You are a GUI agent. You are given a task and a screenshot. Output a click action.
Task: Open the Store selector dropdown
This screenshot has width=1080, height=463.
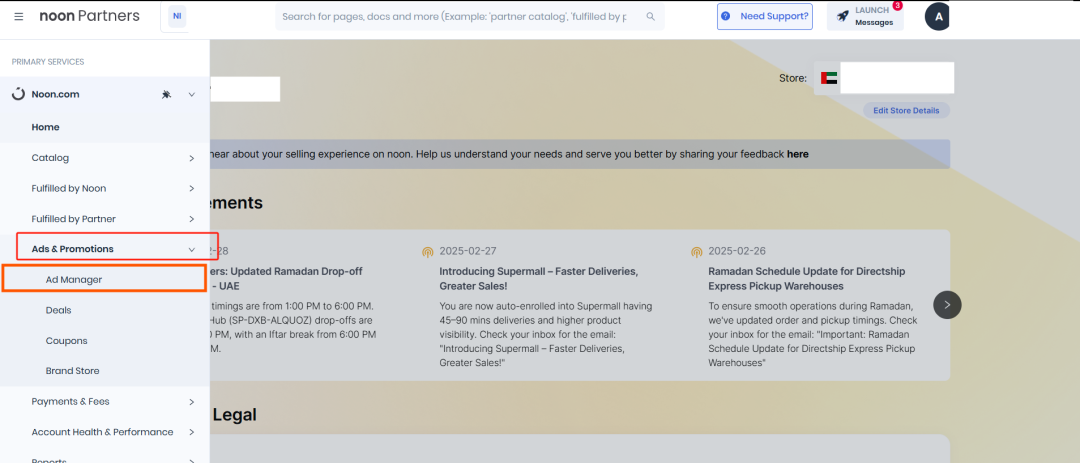click(x=884, y=78)
